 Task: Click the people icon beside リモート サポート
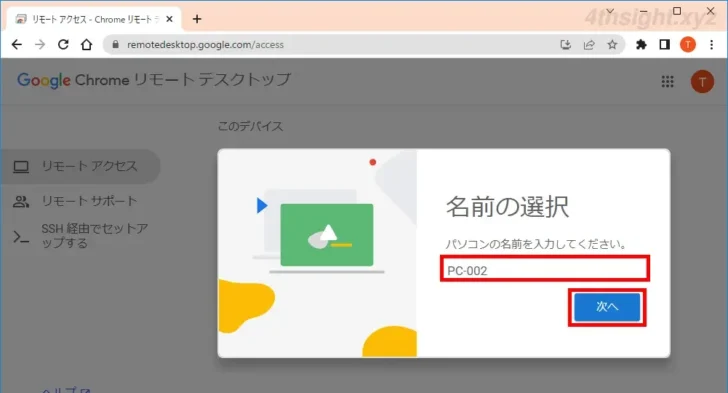[21, 202]
